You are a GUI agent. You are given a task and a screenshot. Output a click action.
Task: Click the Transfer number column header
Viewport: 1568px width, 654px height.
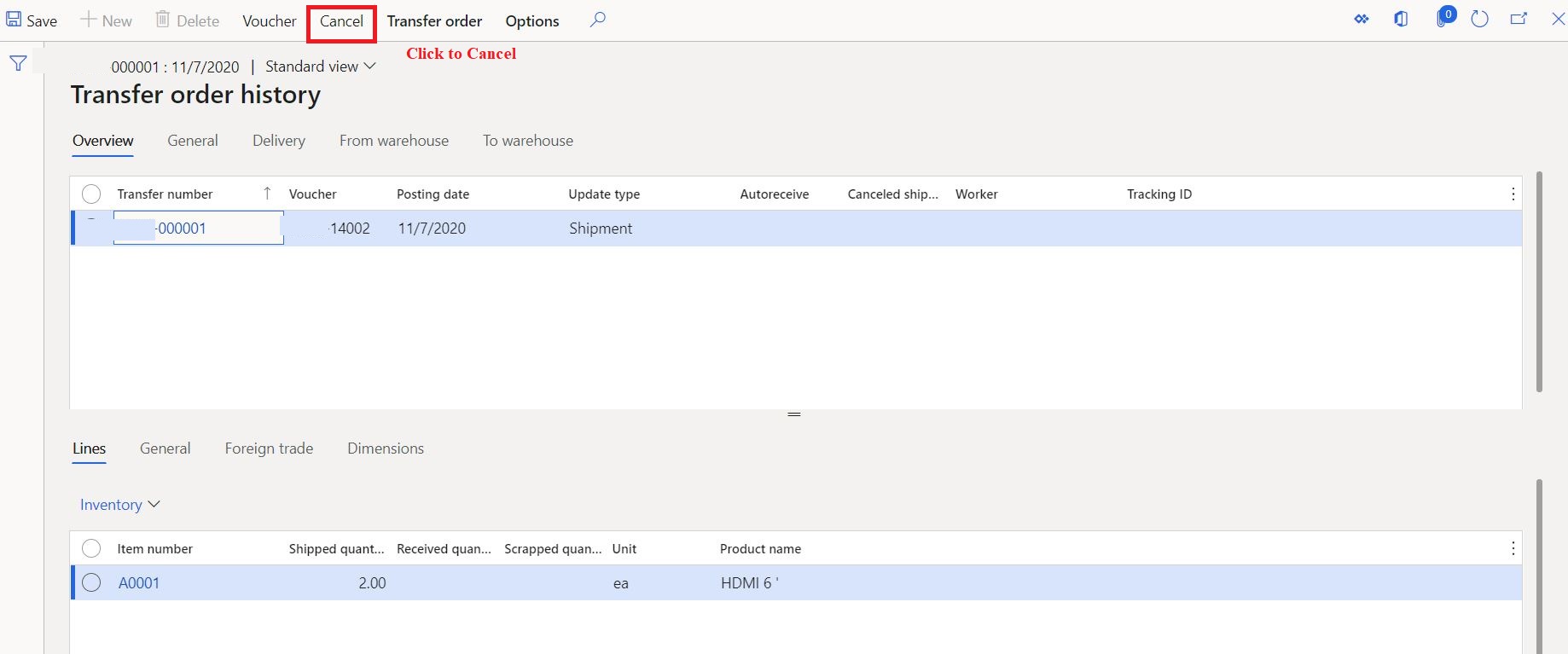(165, 194)
